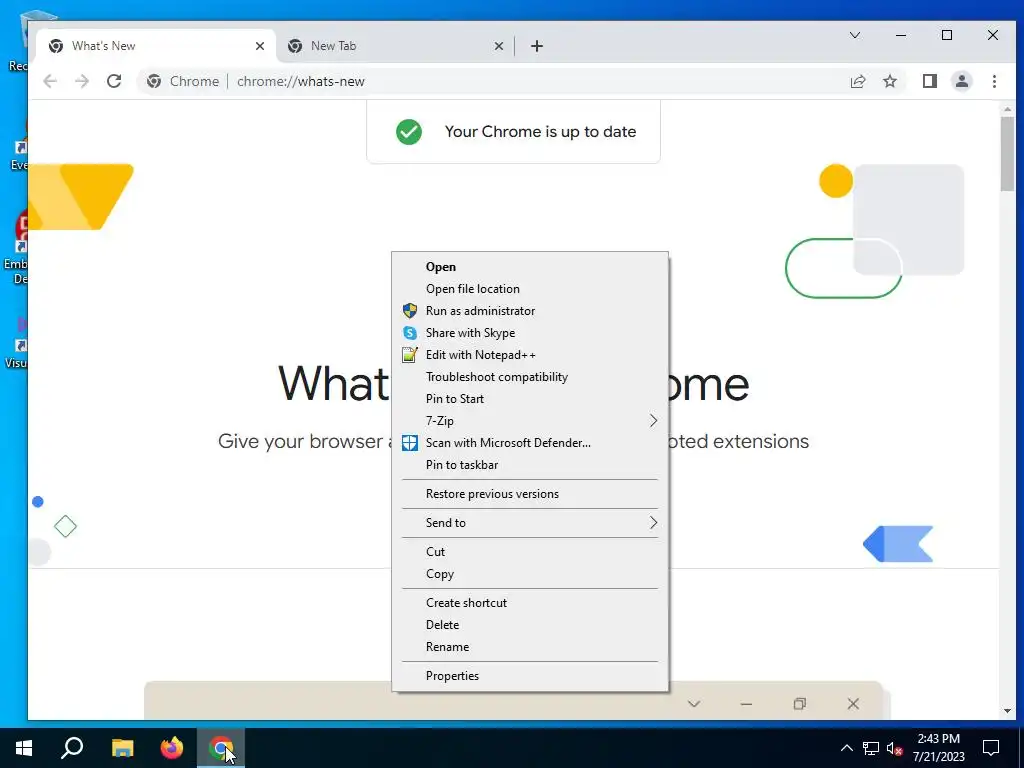The height and width of the screenshot is (768, 1024).
Task: Click the scrollbar down arrow
Action: pyautogui.click(x=1007, y=711)
